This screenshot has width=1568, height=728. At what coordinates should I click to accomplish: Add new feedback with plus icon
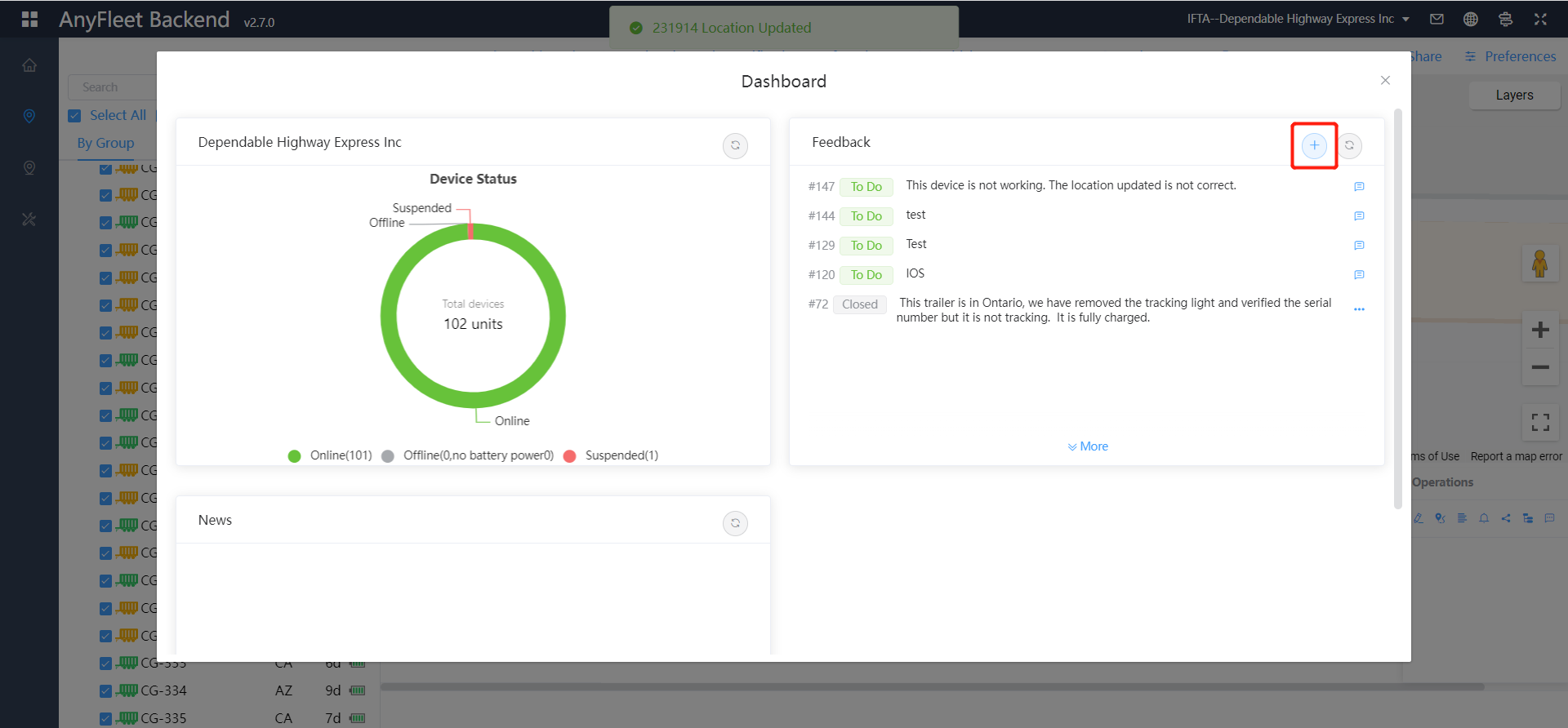pos(1314,145)
